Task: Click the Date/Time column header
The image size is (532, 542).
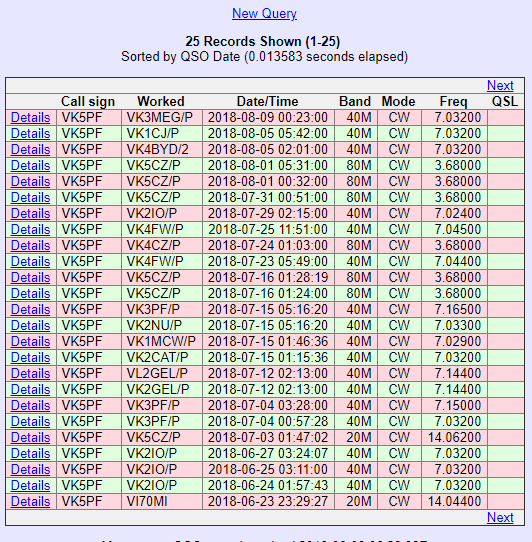Action: [x=268, y=102]
